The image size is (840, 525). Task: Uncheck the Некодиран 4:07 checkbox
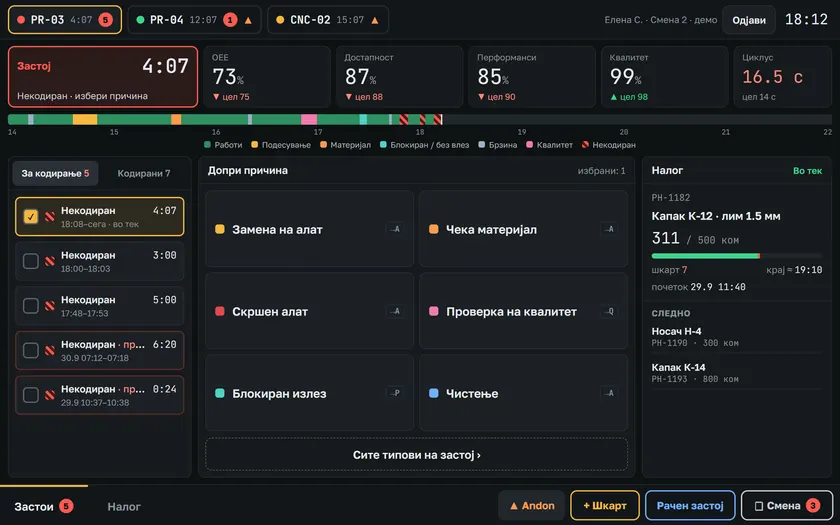click(31, 216)
